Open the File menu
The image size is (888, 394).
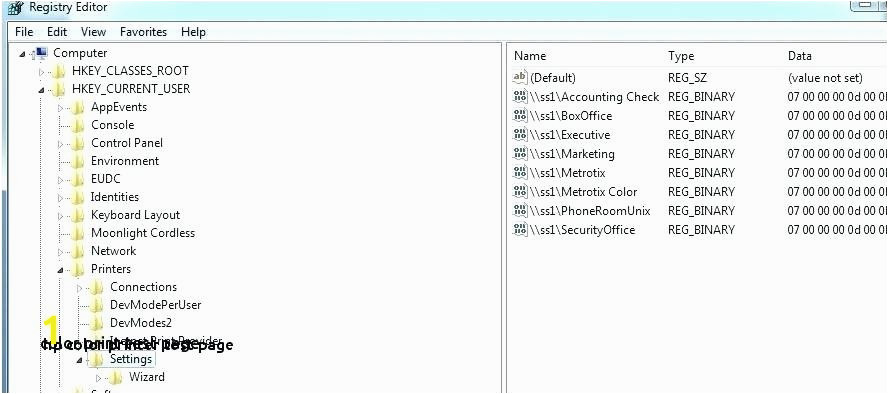click(x=24, y=32)
